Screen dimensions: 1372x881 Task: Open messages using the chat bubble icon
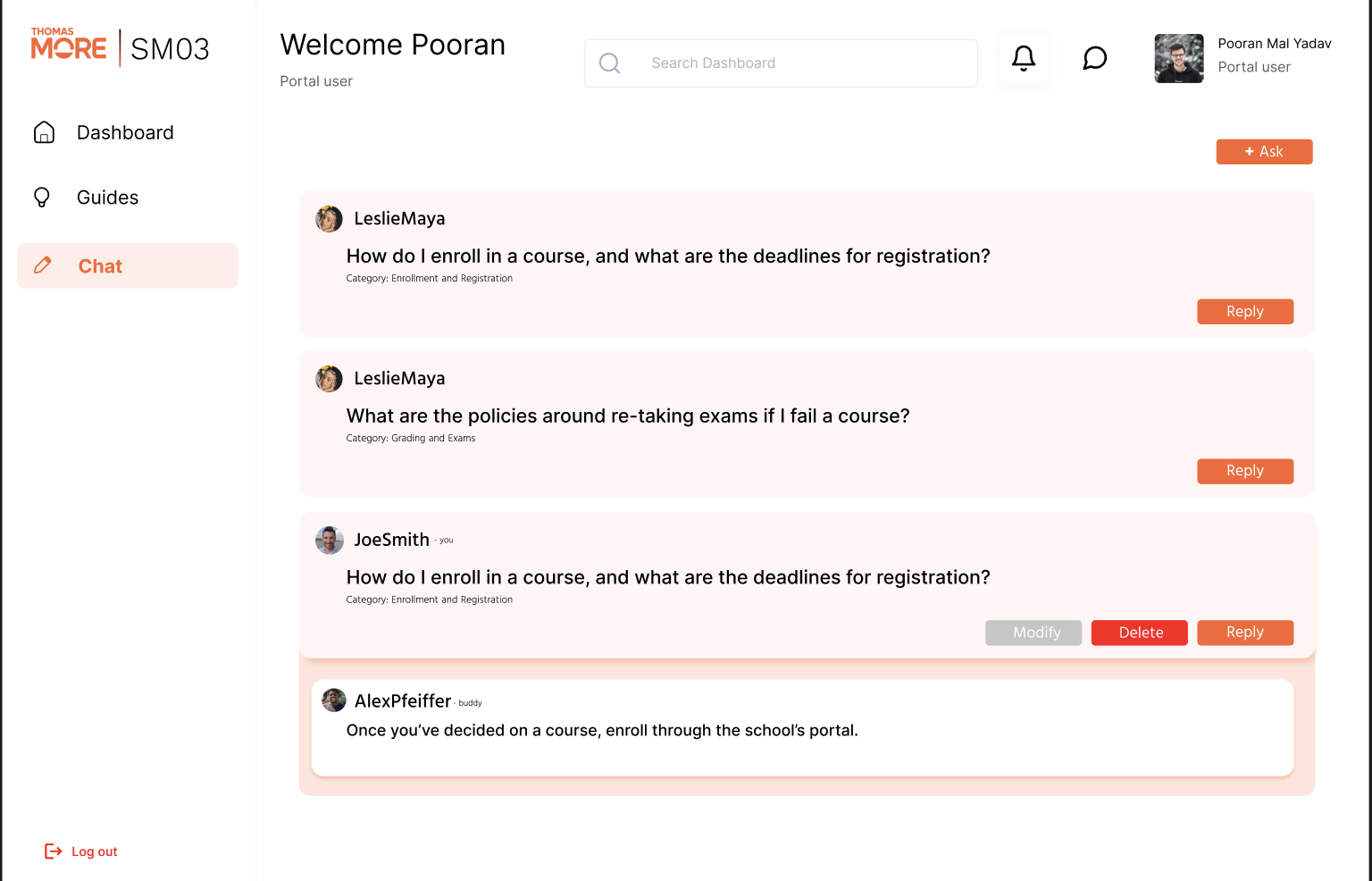tap(1094, 58)
